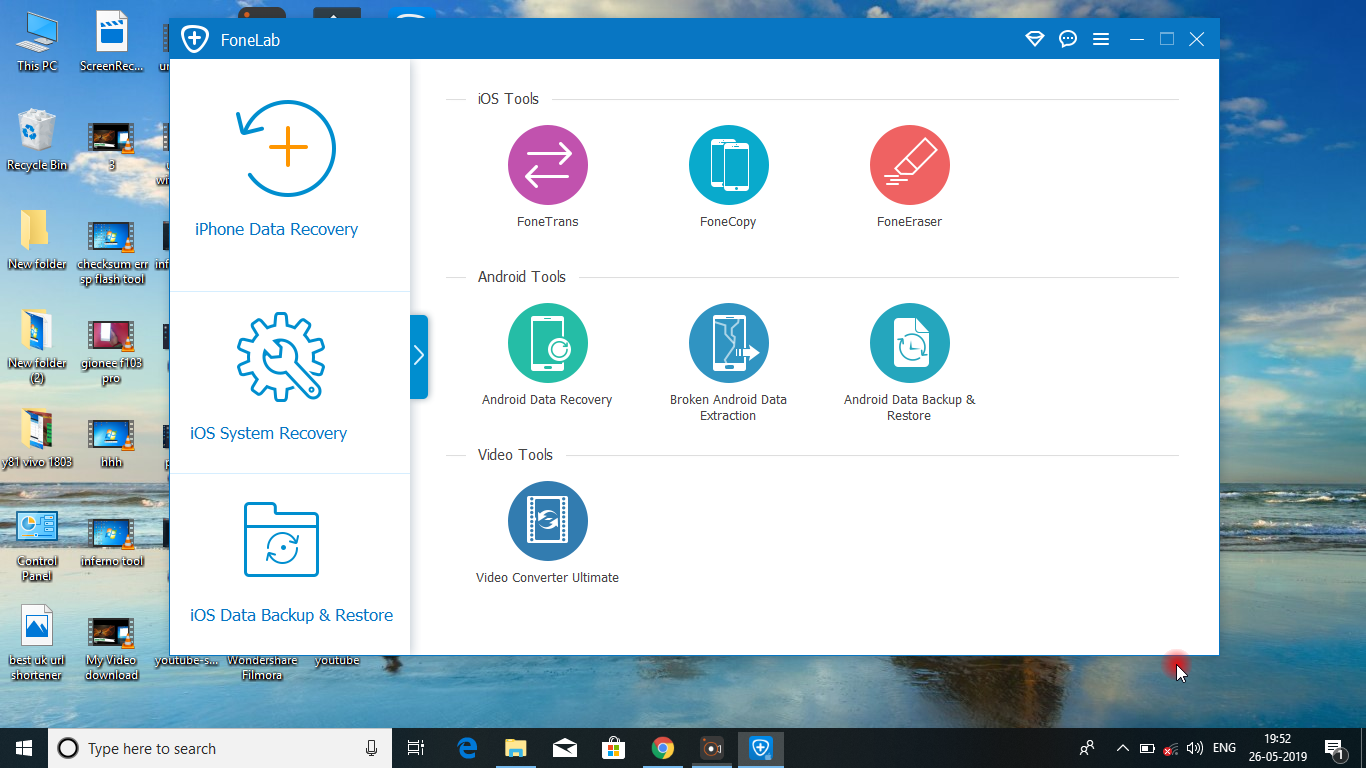Viewport: 1366px width, 768px height.
Task: Click the FoneLab logo in title bar
Action: (194, 39)
